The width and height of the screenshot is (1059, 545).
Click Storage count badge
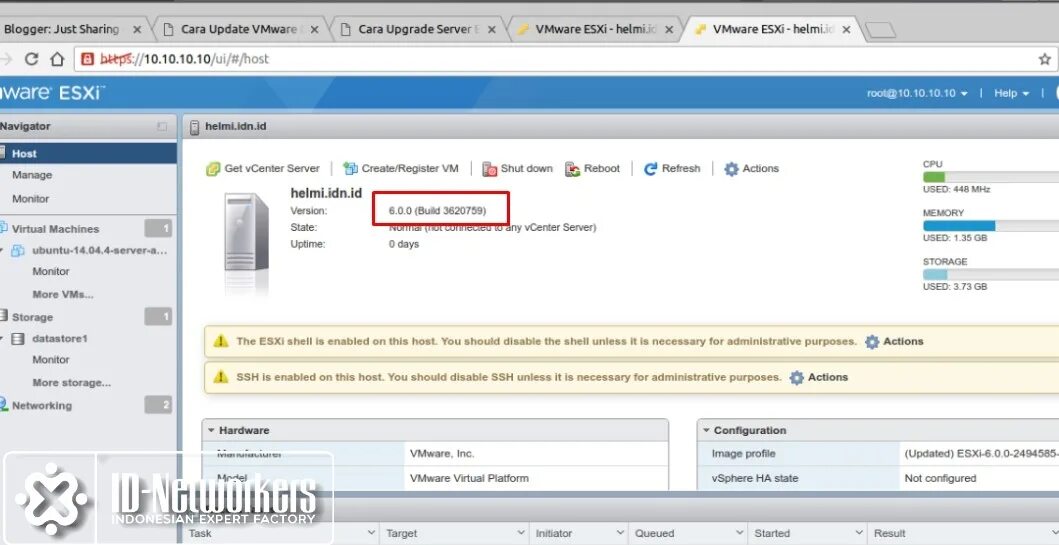(x=158, y=317)
